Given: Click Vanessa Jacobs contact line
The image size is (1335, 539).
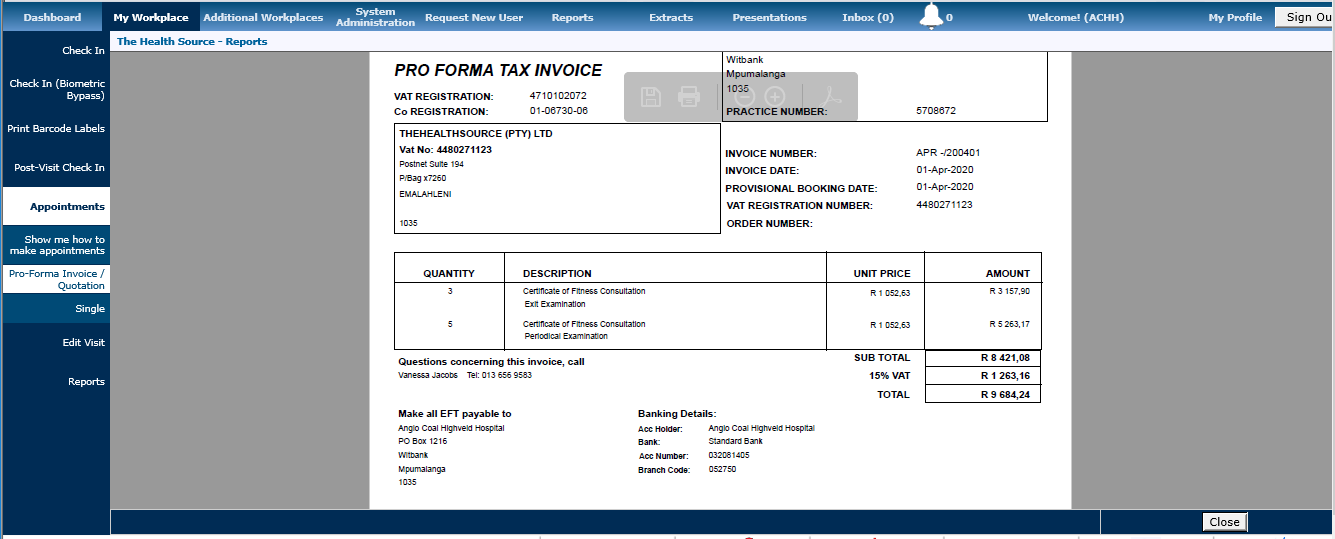Looking at the screenshot, I should [x=465, y=375].
